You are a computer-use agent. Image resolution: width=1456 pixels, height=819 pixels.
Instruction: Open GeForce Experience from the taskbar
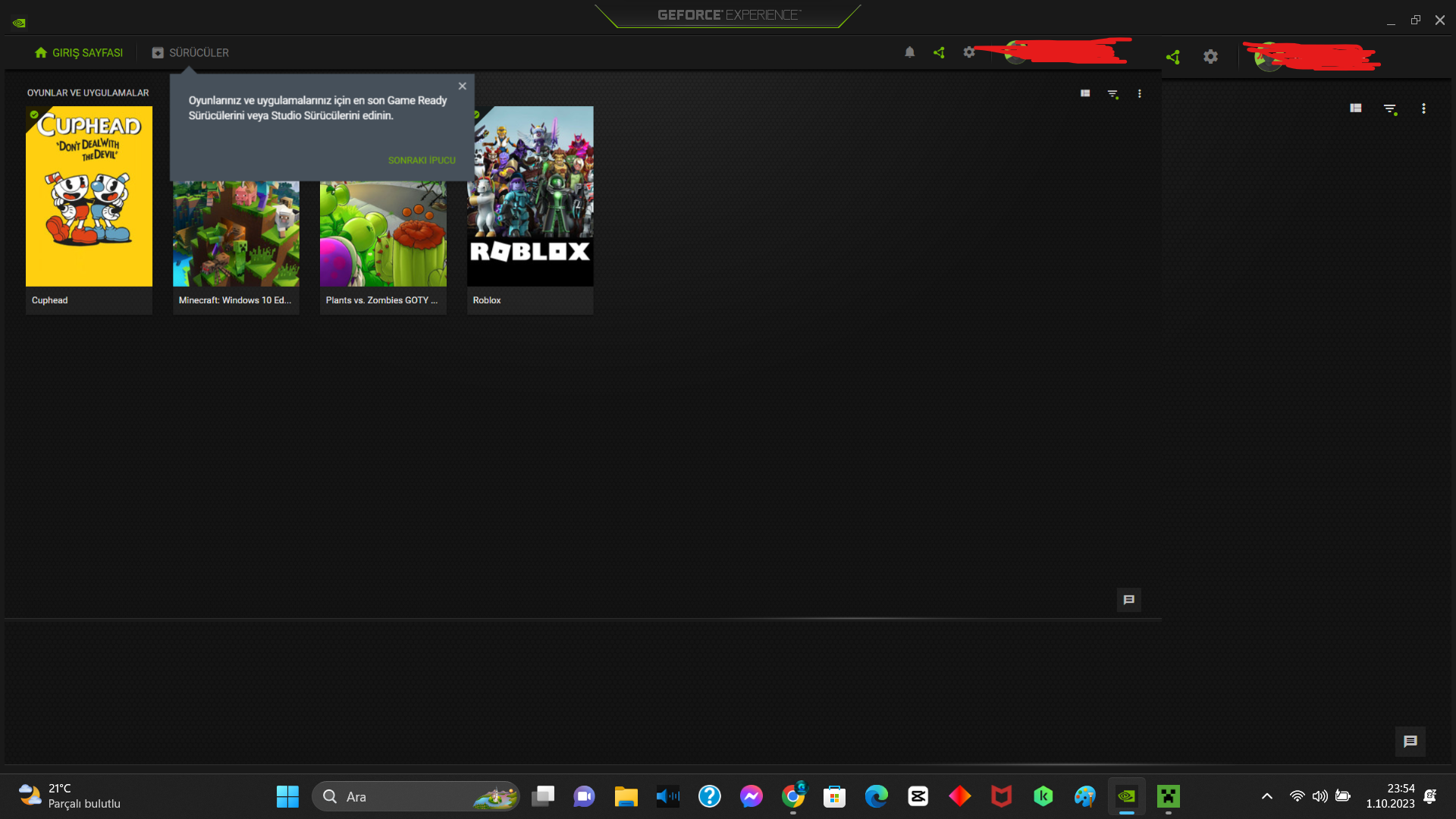[1126, 796]
